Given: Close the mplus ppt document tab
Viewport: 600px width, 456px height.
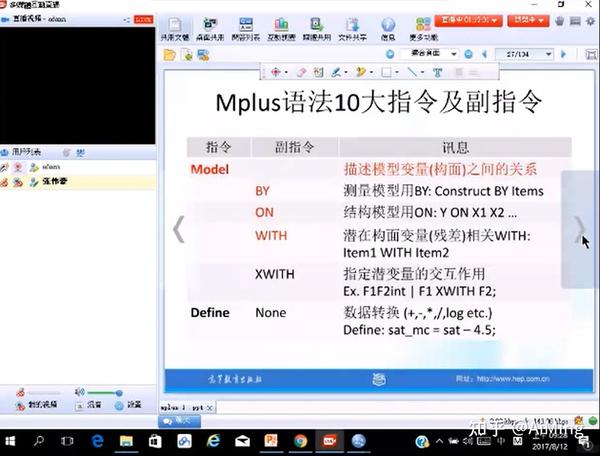Looking at the screenshot, I should tap(209, 408).
